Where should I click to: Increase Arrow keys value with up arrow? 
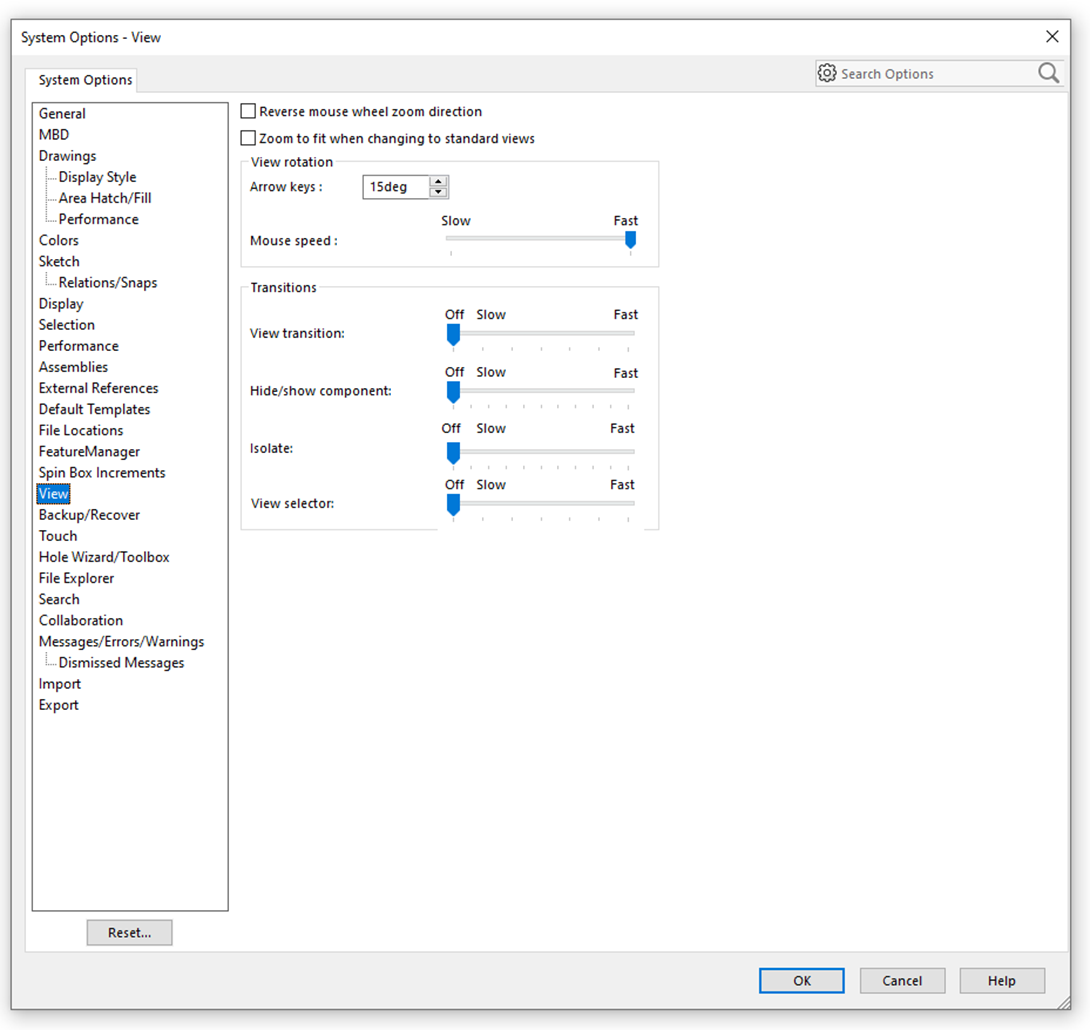(x=438, y=181)
